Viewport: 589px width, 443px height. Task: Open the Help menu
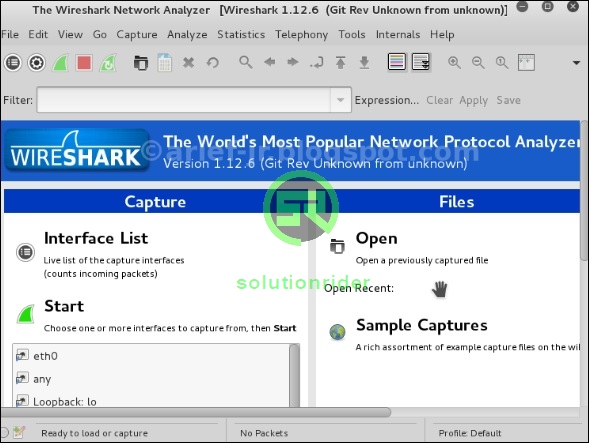pos(442,34)
